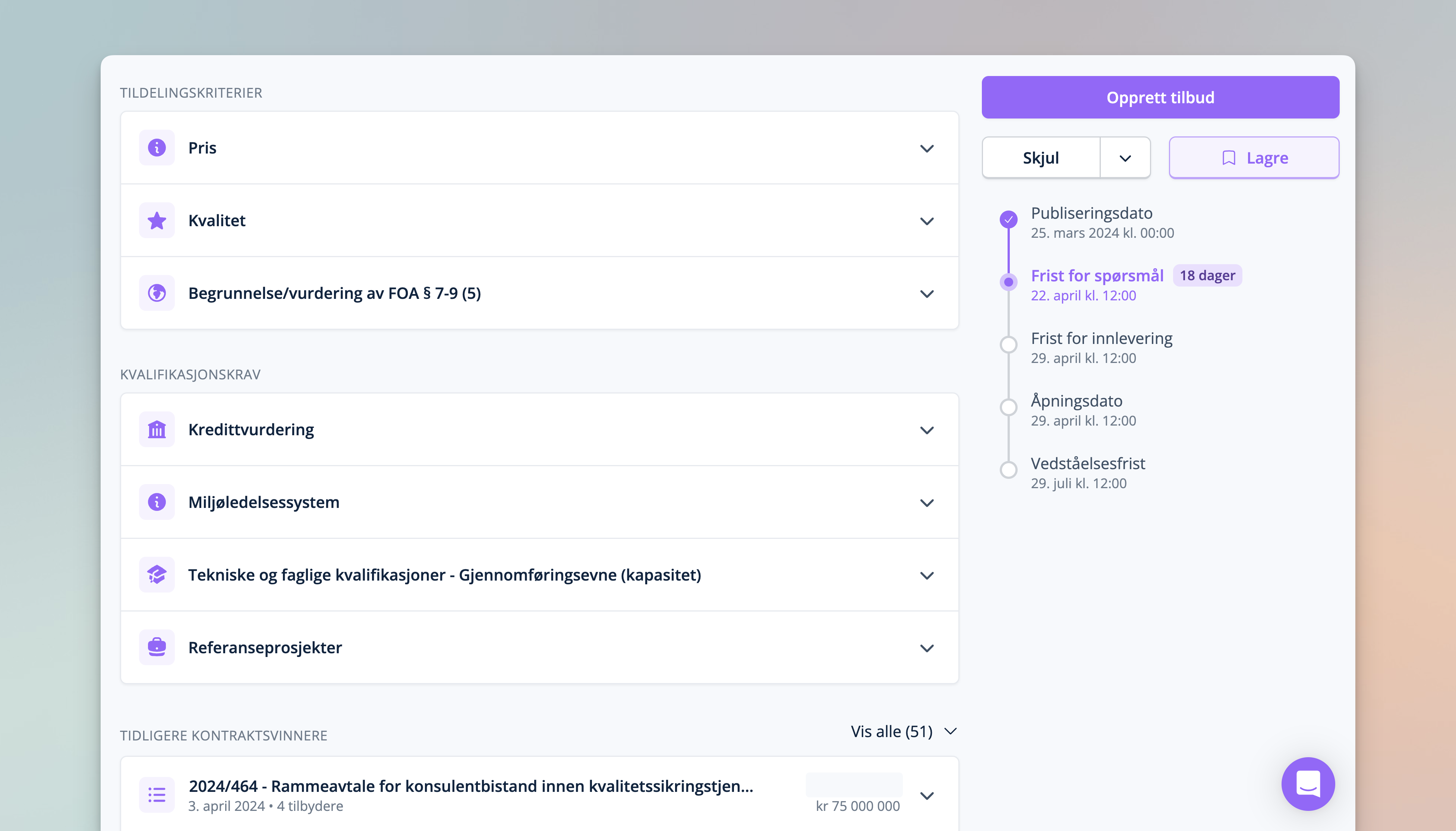The height and width of the screenshot is (831, 1456).
Task: Open the 2024/464 Rammeavtale contract entry
Action: pyautogui.click(x=471, y=787)
